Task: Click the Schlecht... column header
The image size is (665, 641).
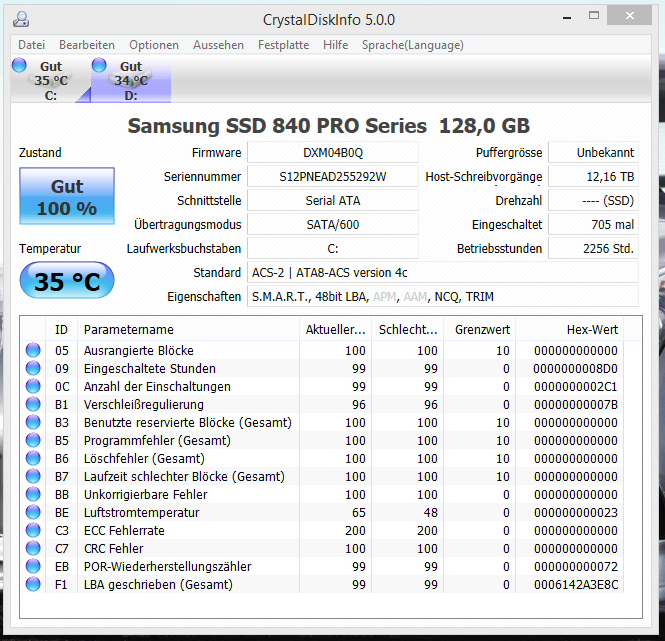Action: [408, 330]
